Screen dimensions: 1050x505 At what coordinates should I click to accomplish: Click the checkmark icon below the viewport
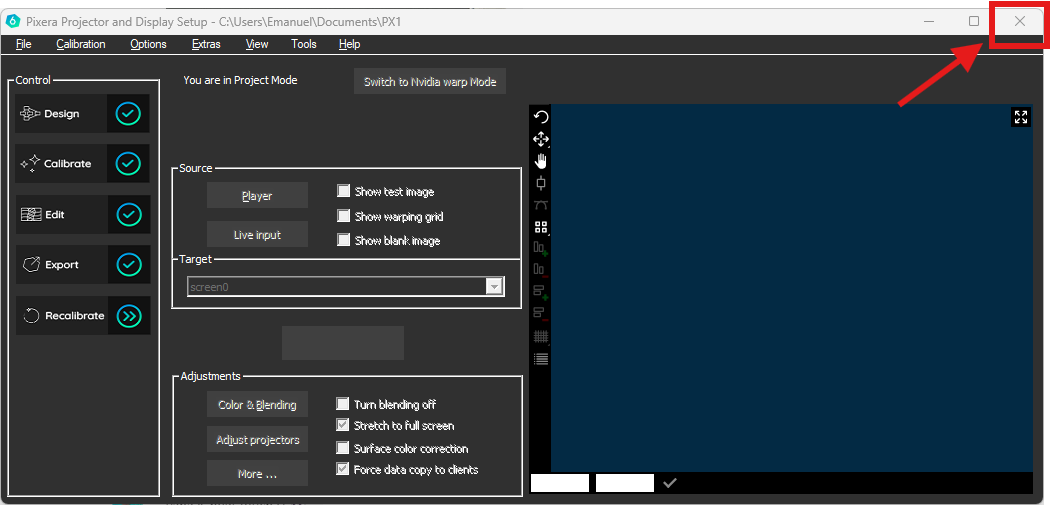[670, 483]
